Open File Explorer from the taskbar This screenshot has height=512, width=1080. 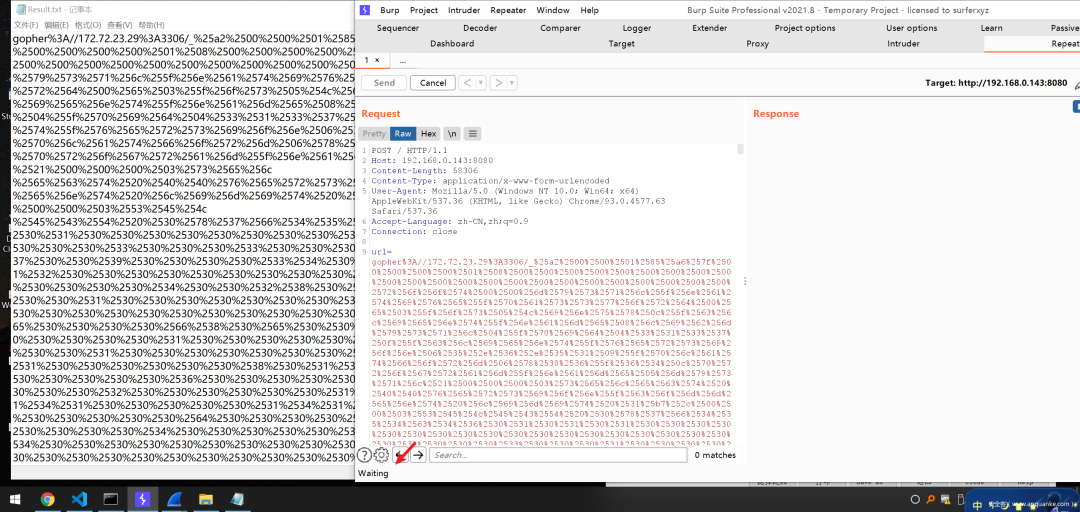click(205, 500)
